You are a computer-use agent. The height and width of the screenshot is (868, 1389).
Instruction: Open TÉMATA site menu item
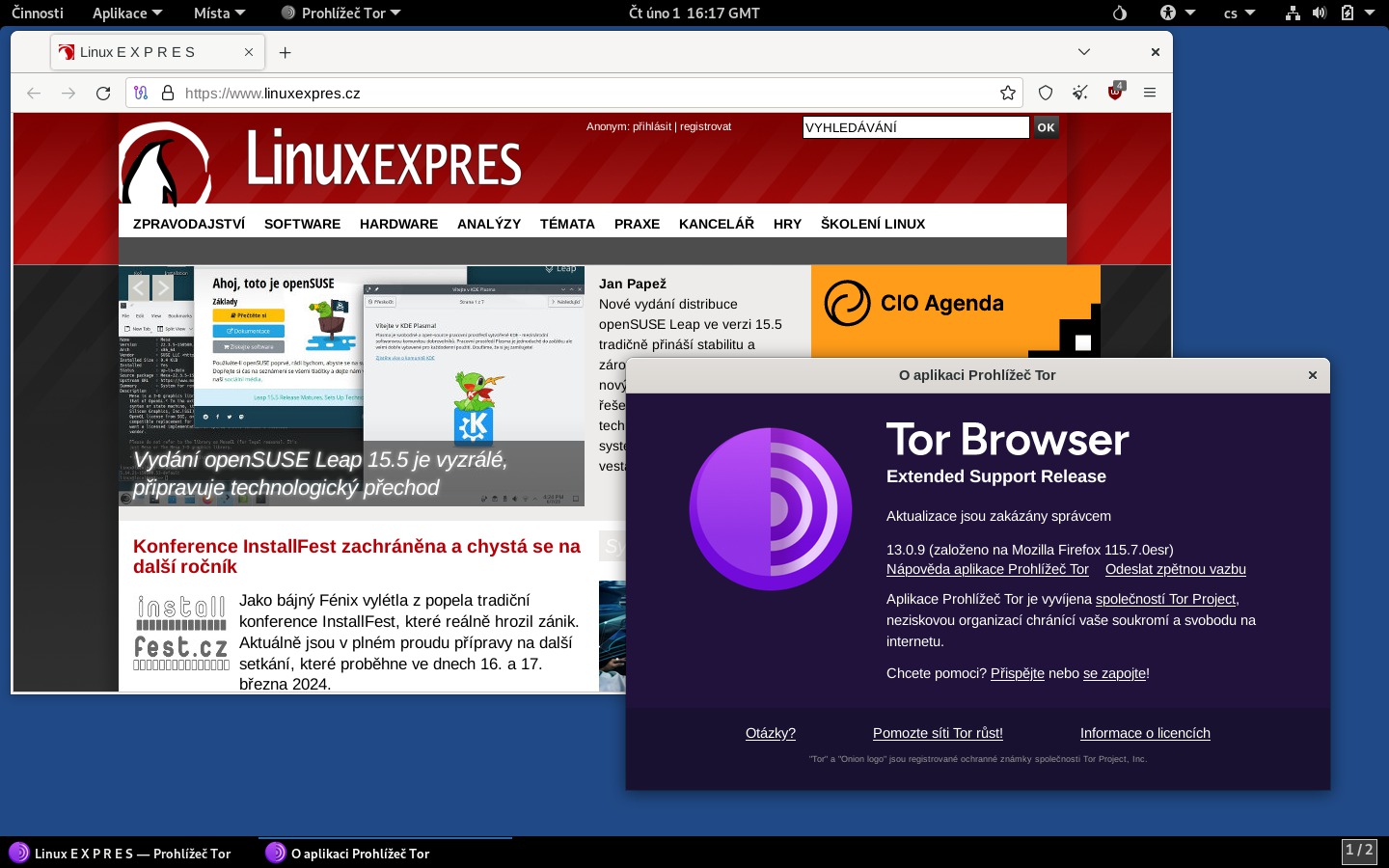click(x=567, y=224)
